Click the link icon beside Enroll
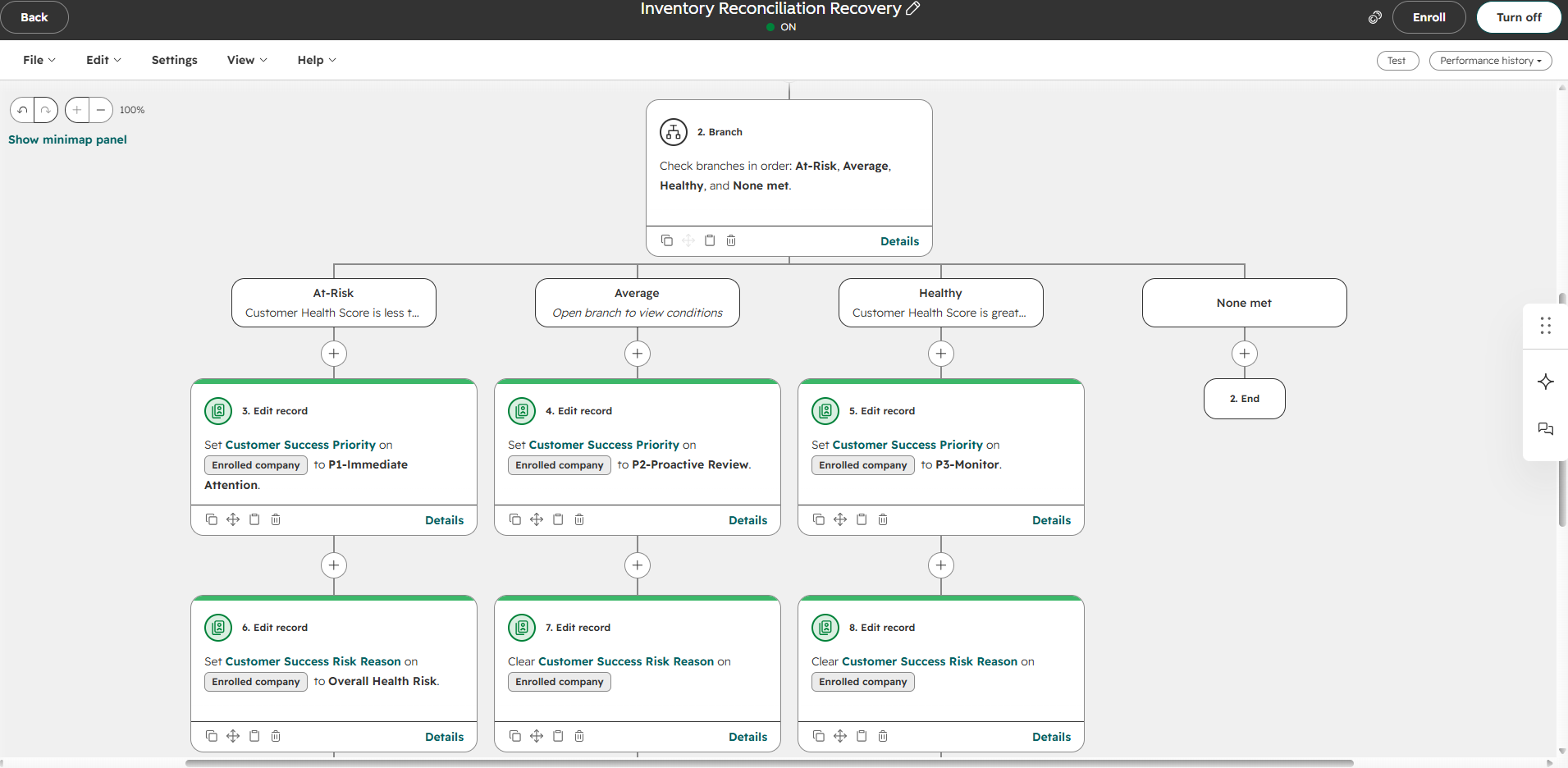Image resolution: width=1568 pixels, height=768 pixels. 1375,17
